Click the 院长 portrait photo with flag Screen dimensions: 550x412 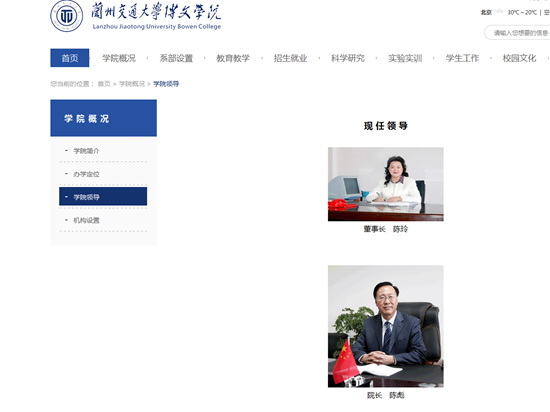coord(385,326)
